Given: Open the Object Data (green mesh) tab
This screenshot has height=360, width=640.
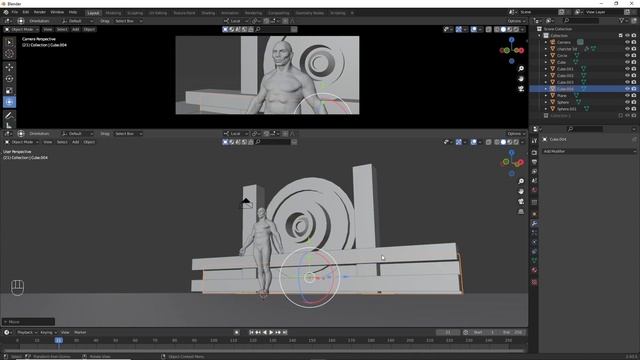Looking at the screenshot, I should 534,261.
